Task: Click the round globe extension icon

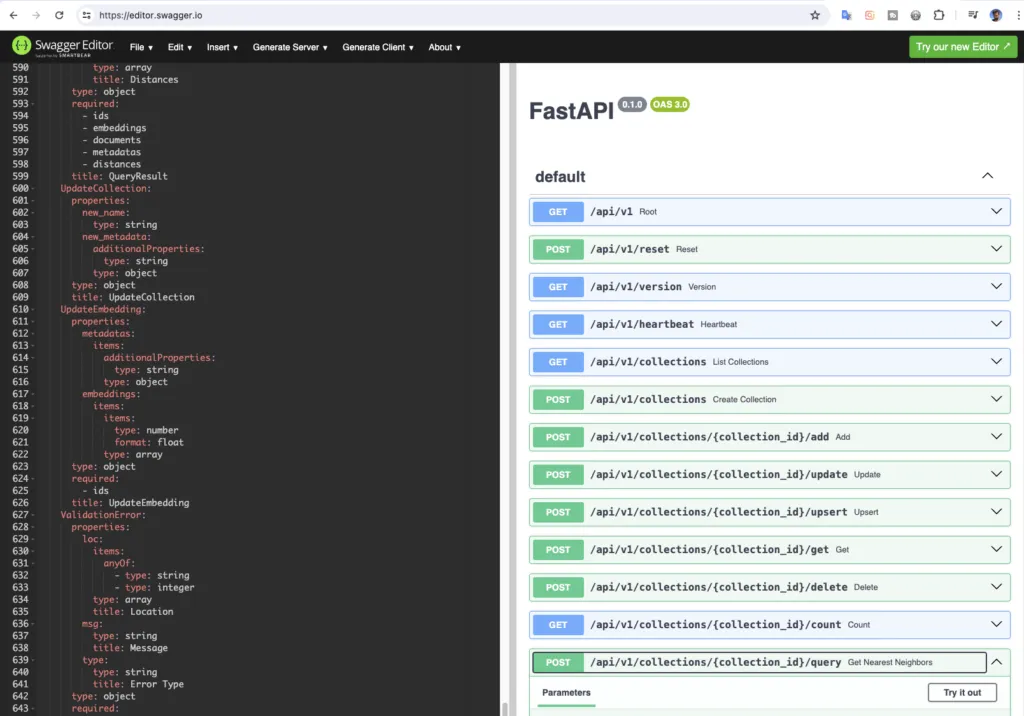Action: tap(916, 15)
